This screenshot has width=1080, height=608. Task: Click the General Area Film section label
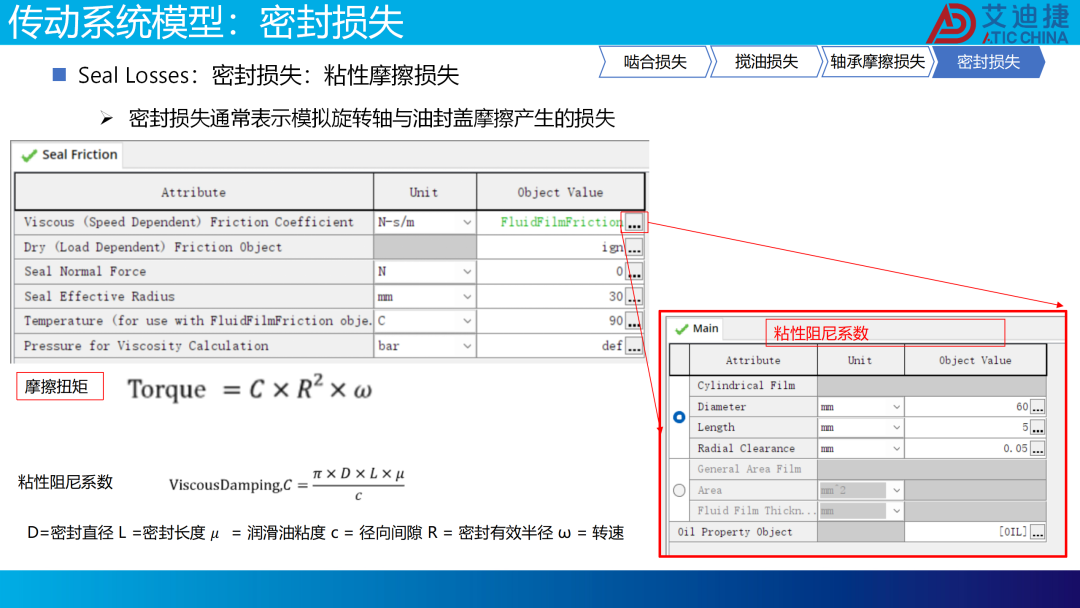pyautogui.click(x=749, y=469)
